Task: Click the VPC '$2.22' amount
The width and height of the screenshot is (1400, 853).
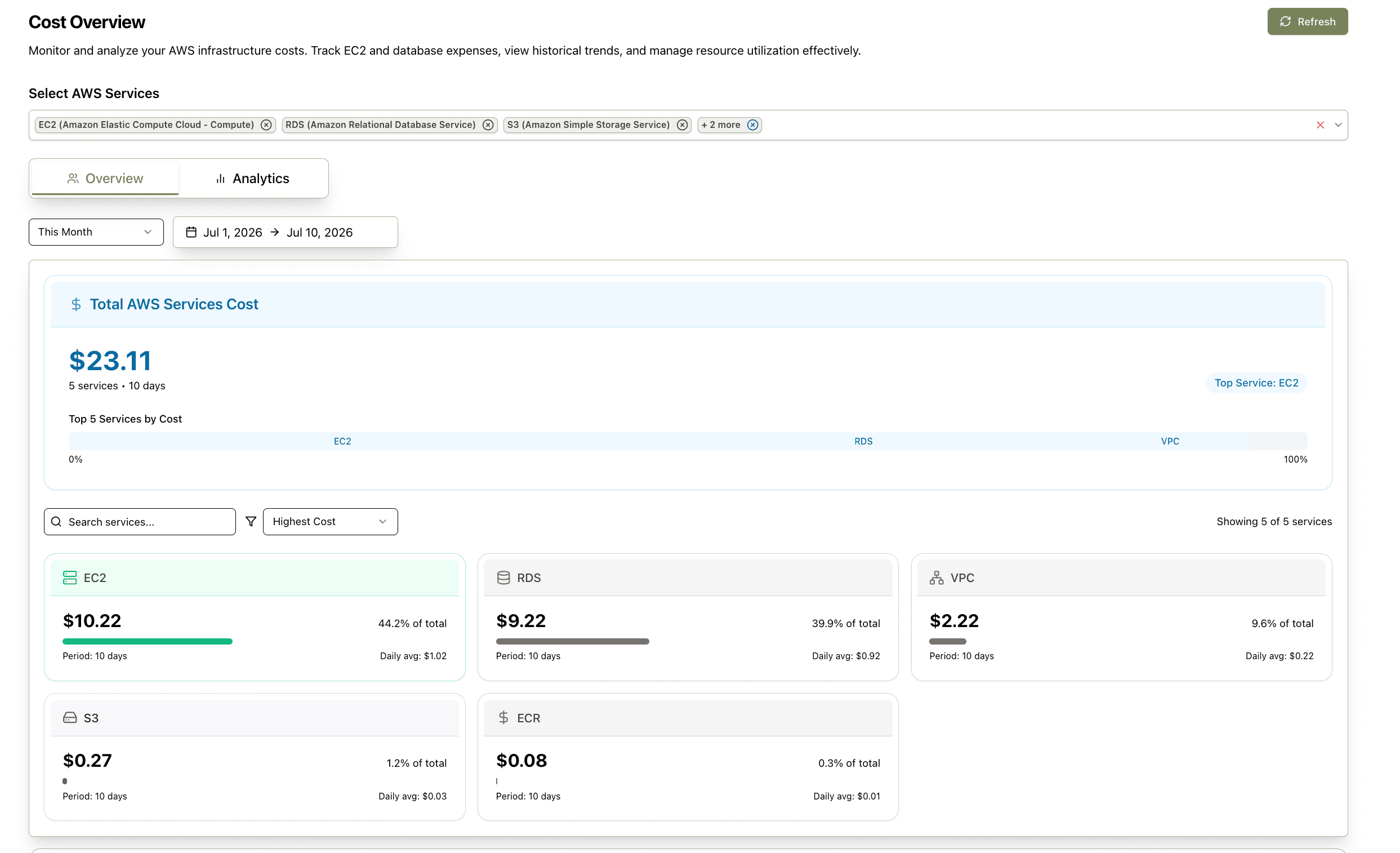Action: 954,621
